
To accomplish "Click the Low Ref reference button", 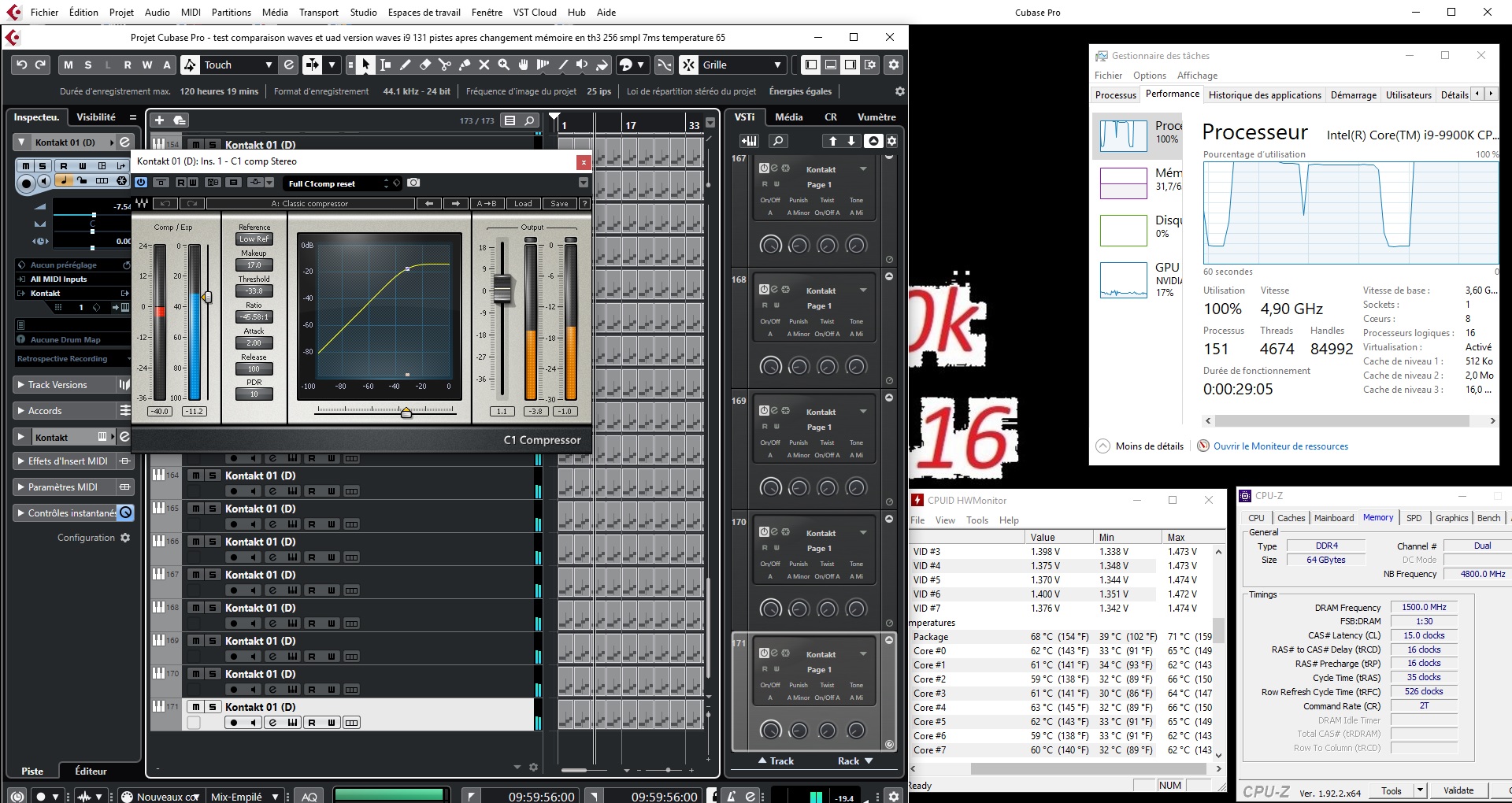I will (254, 239).
